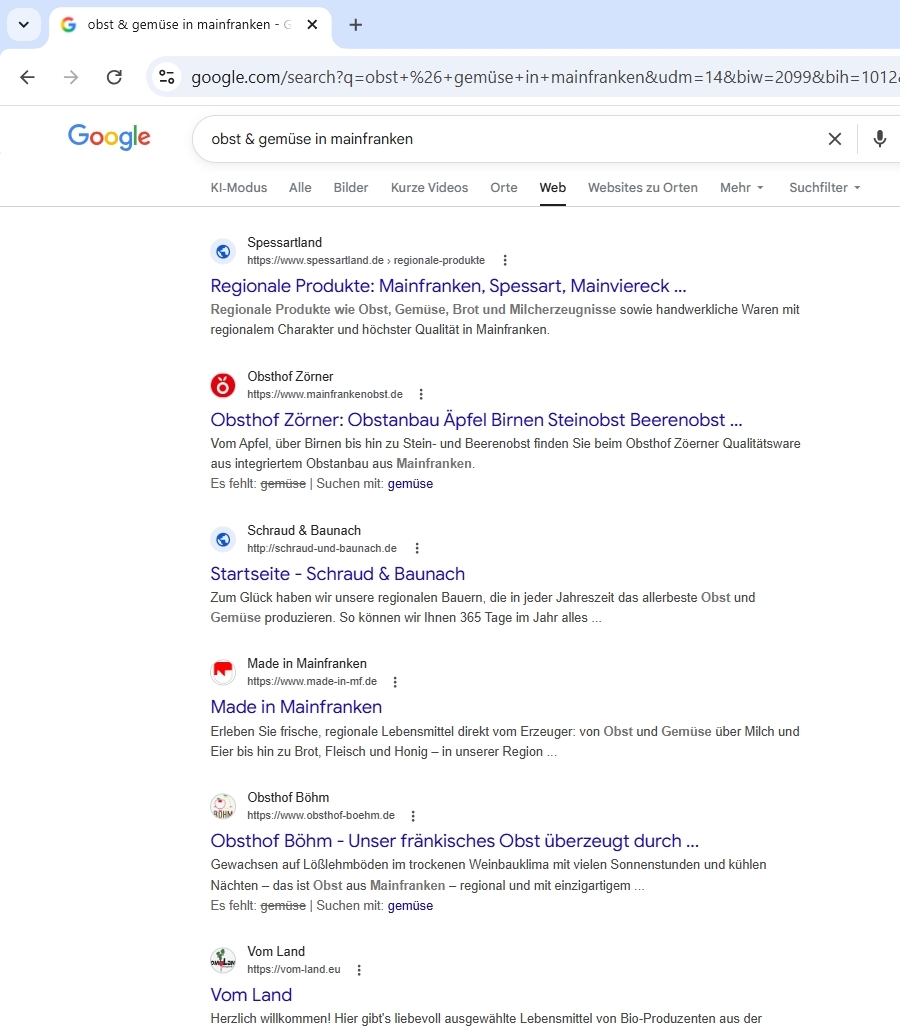Open the tab search chevron dropdown
Screen dimensions: 900x1030
(24, 25)
